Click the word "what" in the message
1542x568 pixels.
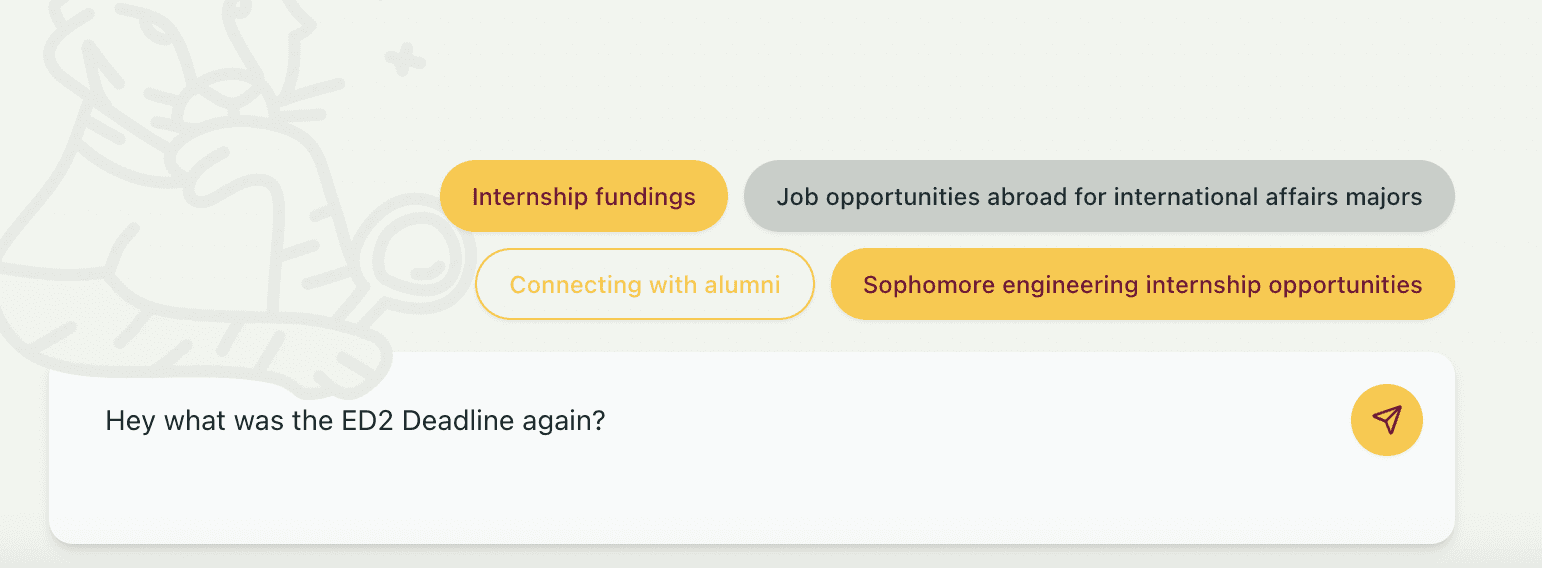tap(196, 421)
